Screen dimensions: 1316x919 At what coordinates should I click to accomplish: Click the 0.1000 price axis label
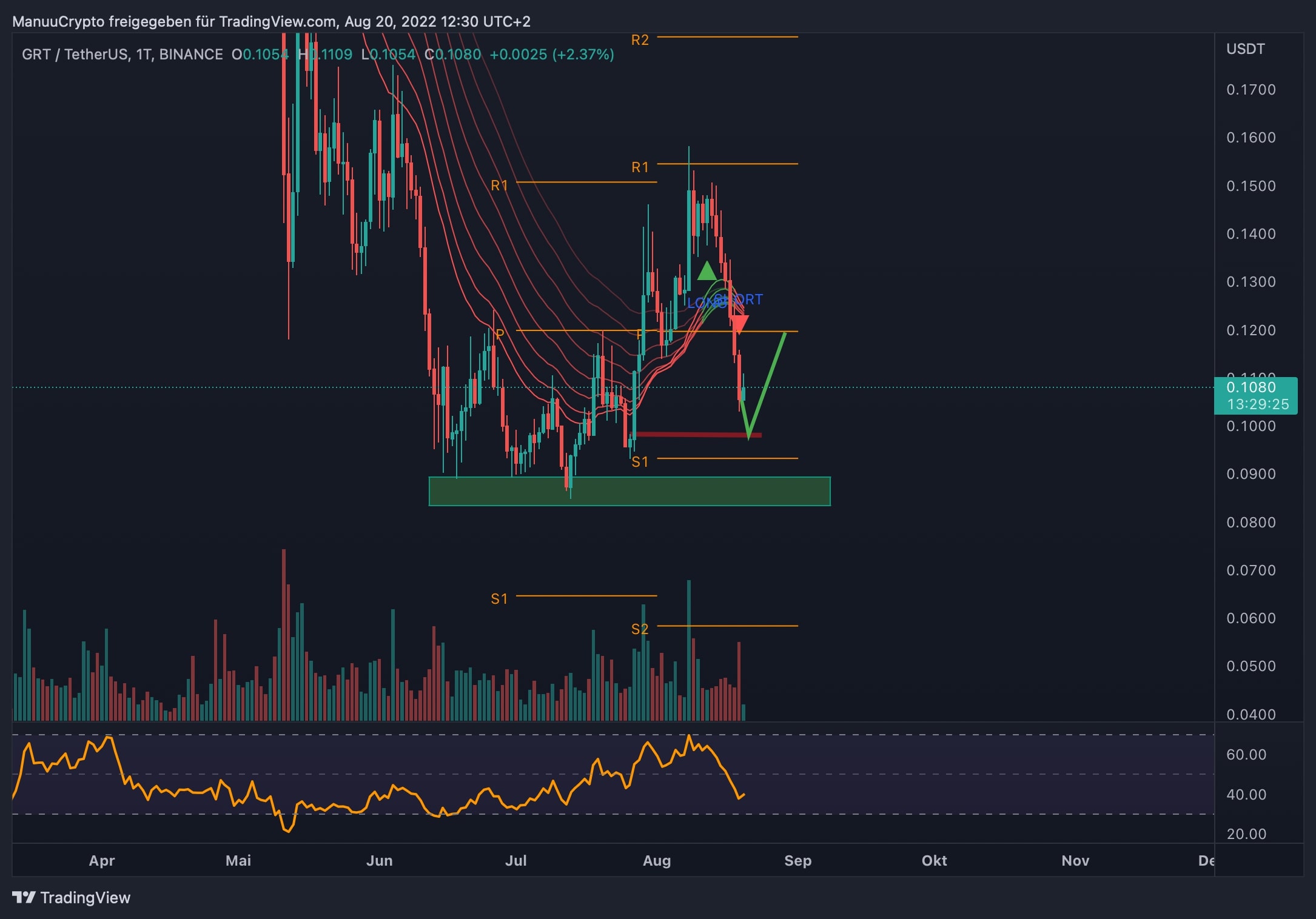point(1251,426)
